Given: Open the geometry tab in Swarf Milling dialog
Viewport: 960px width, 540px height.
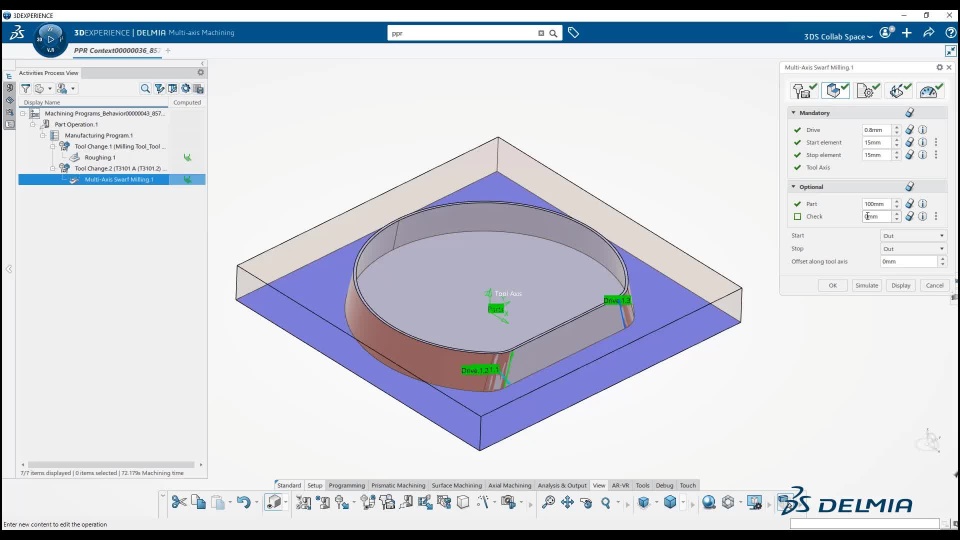Looking at the screenshot, I should click(835, 91).
